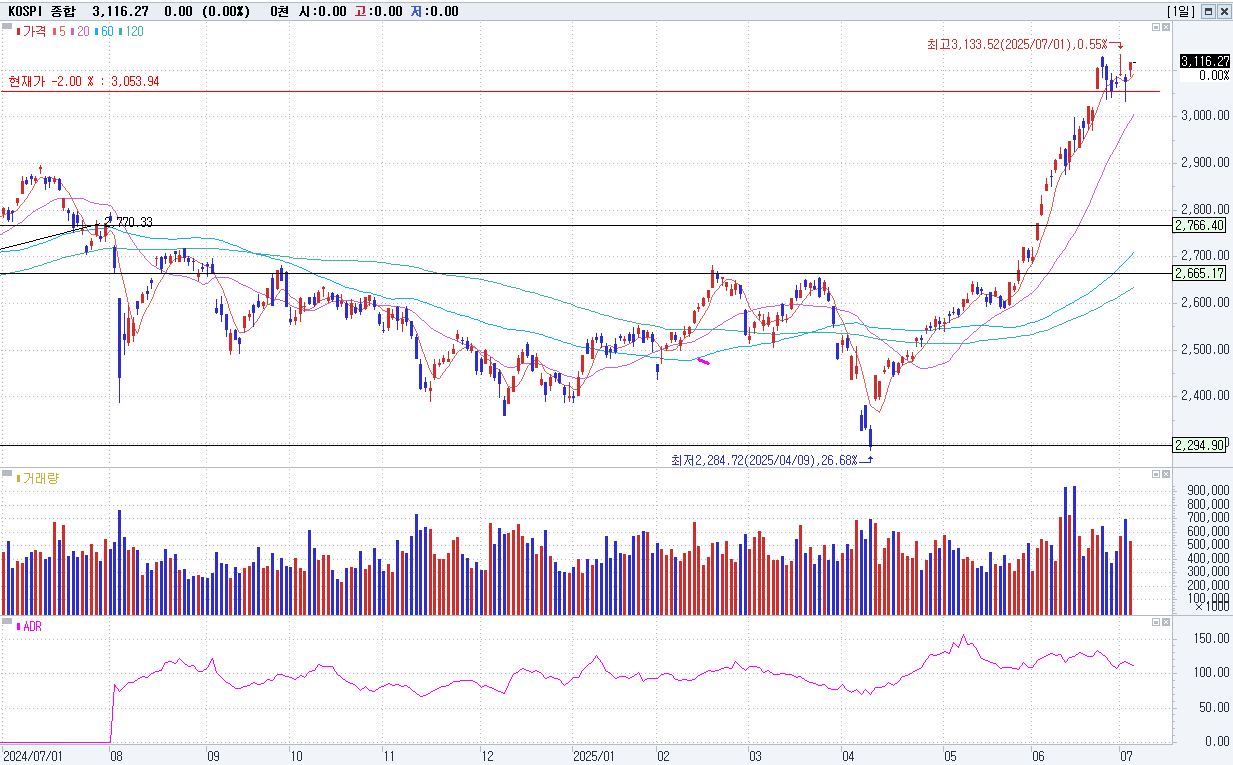The image size is (1233, 765).
Task: Minimize the ADR indicator pane
Action: pyautogui.click(x=1156, y=622)
